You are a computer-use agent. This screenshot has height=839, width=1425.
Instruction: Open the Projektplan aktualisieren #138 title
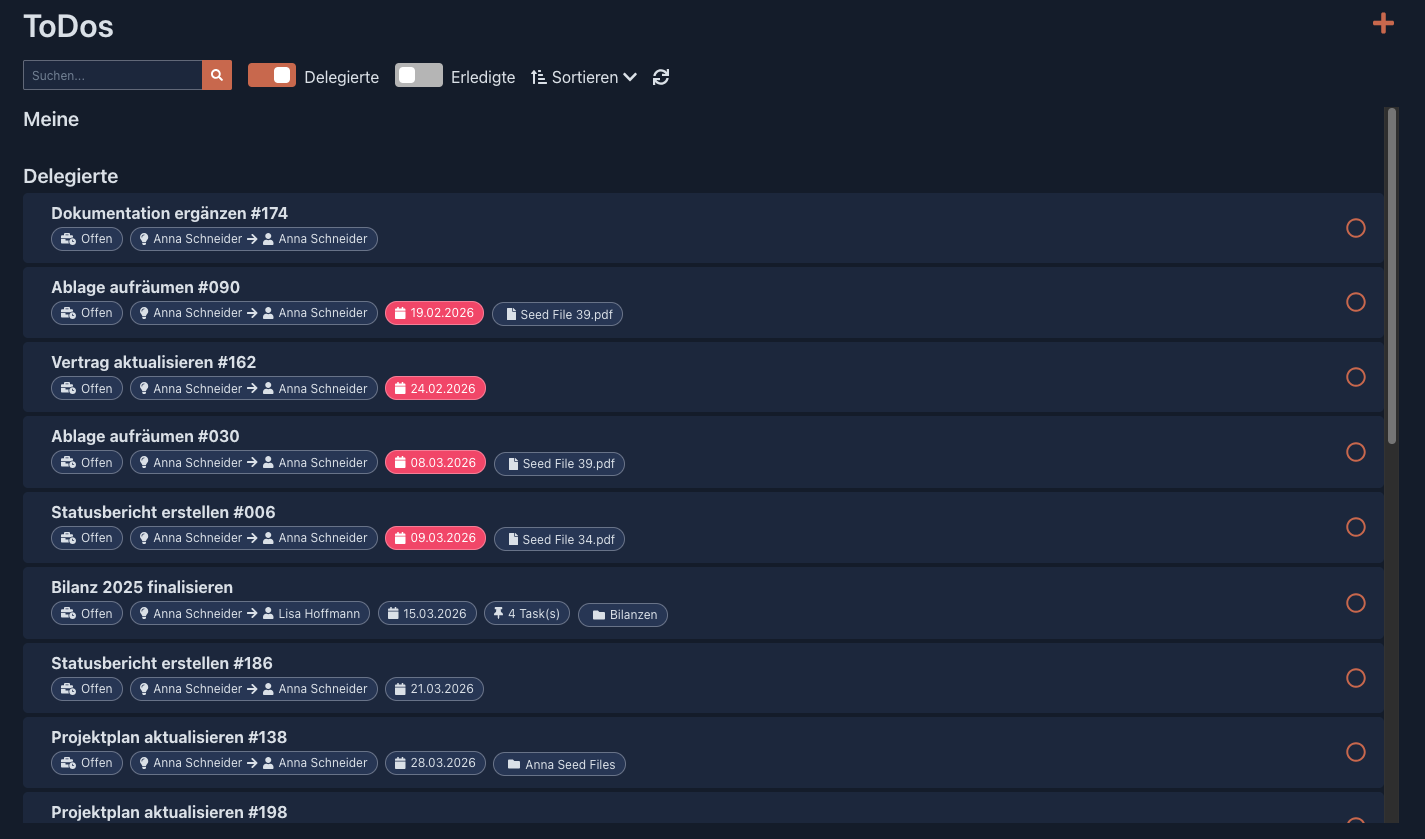pyautogui.click(x=169, y=737)
